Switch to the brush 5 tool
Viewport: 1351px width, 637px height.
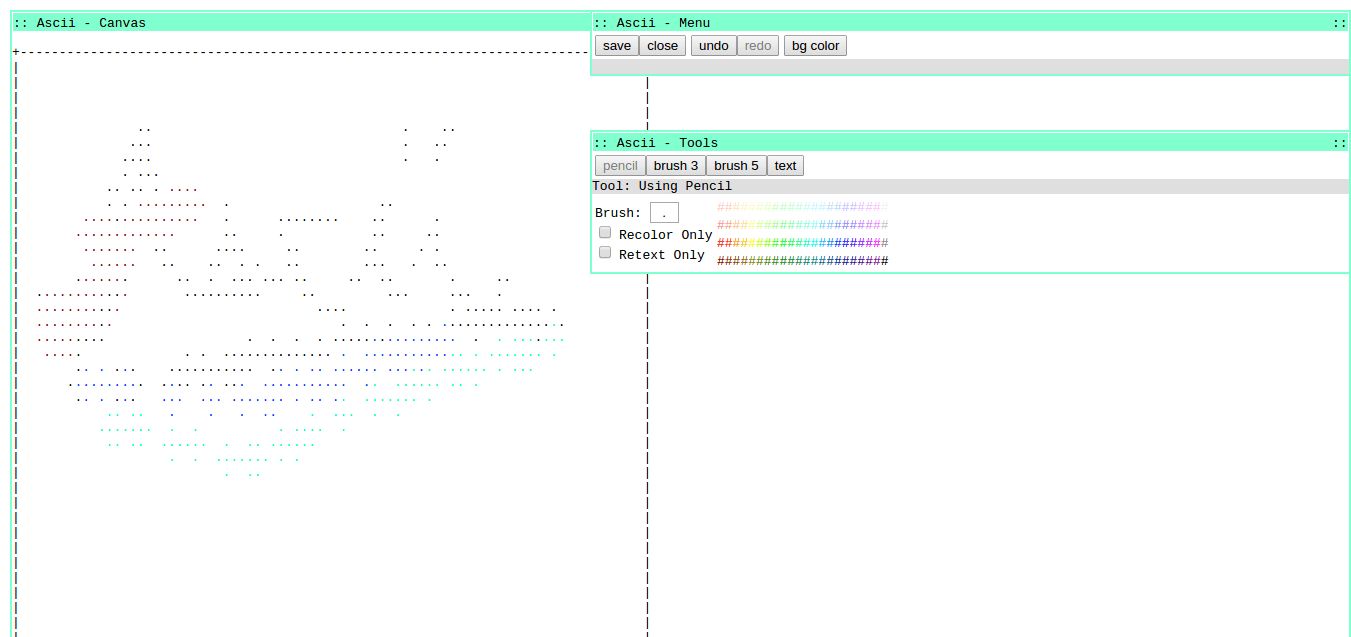[x=736, y=165]
